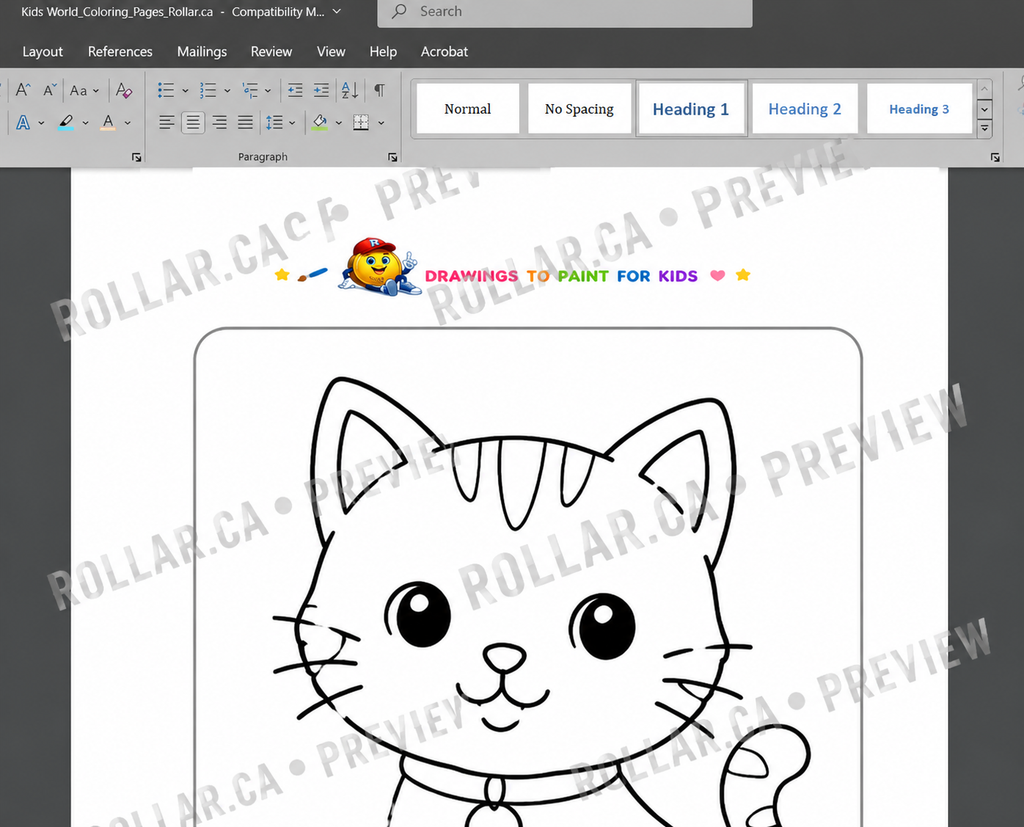Align text right

point(219,122)
